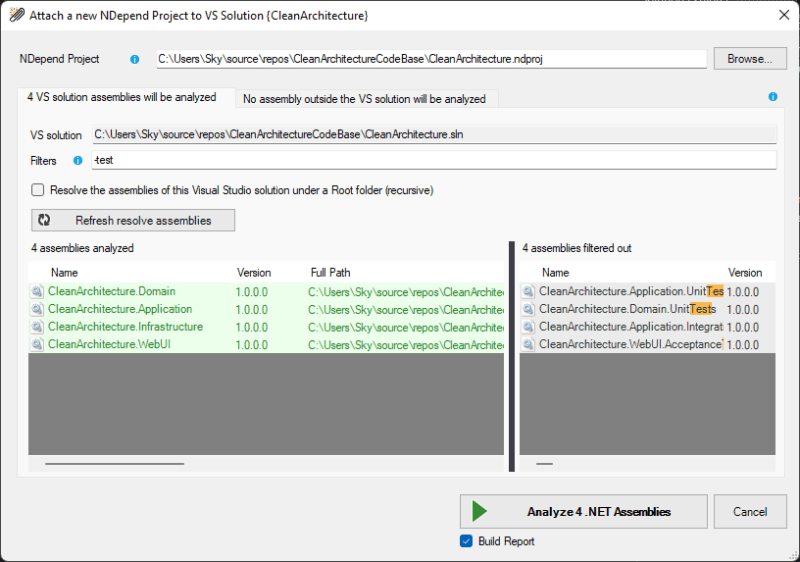Viewport: 800px width, 562px height.
Task: Select CleanArchitecture.Application.Integration filtered assembly
Action: (631, 327)
